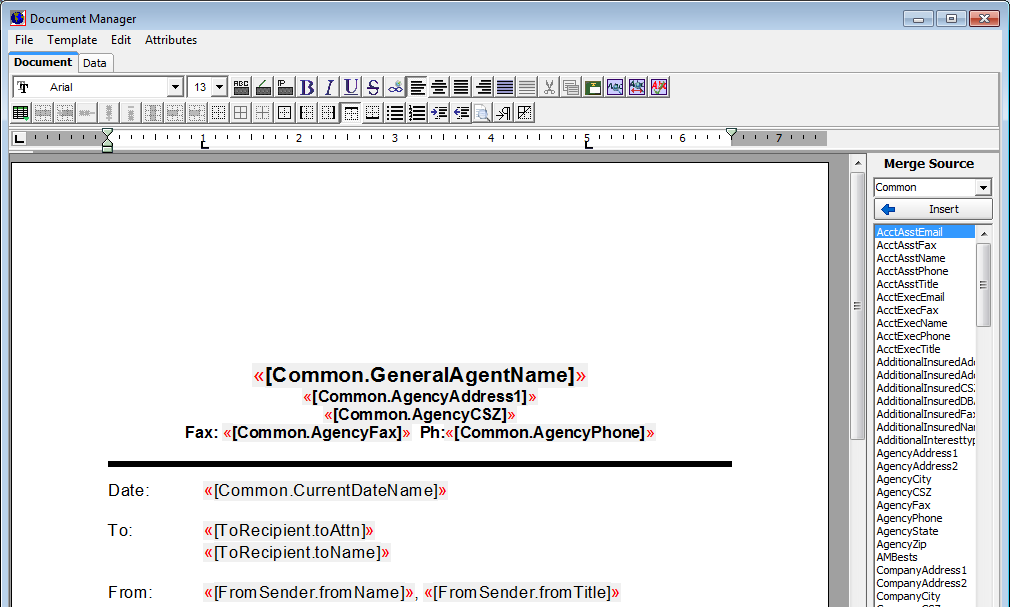Viewport: 1010px width, 607px height.
Task: Increase paragraph indent
Action: pos(439,113)
